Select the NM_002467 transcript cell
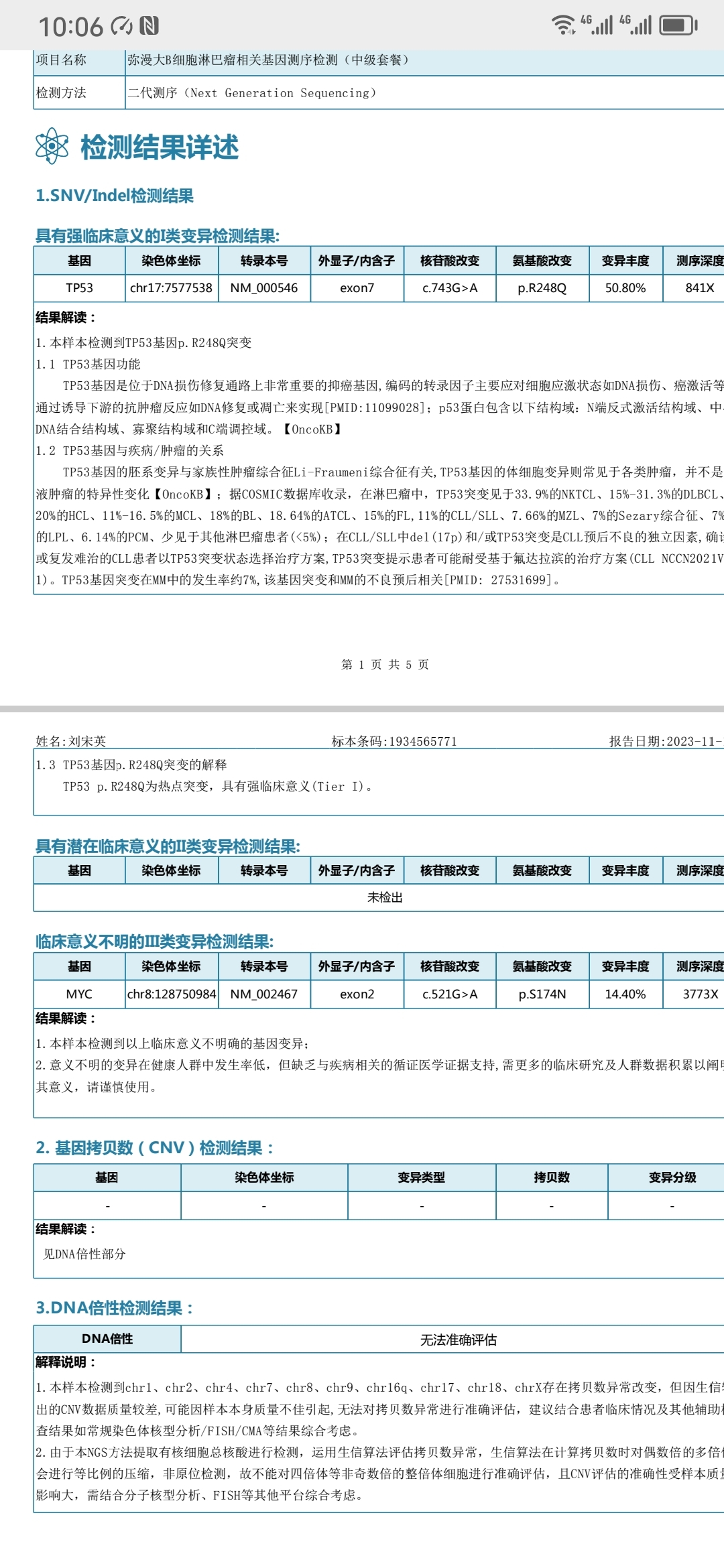 coord(264,994)
